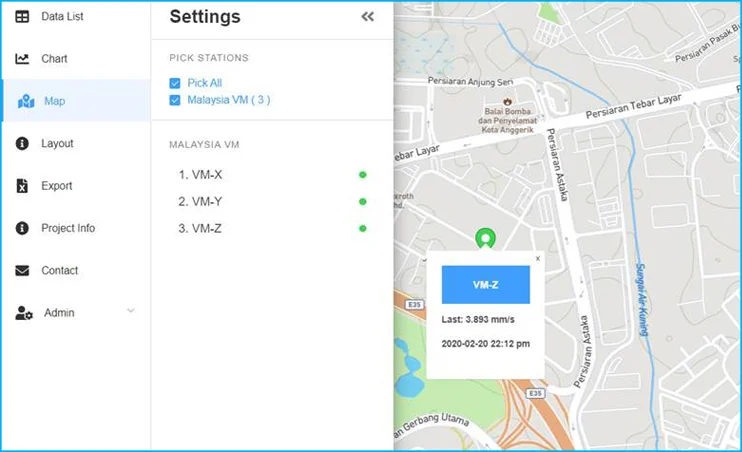
Task: Click the Layout info icon
Action: tap(22, 144)
